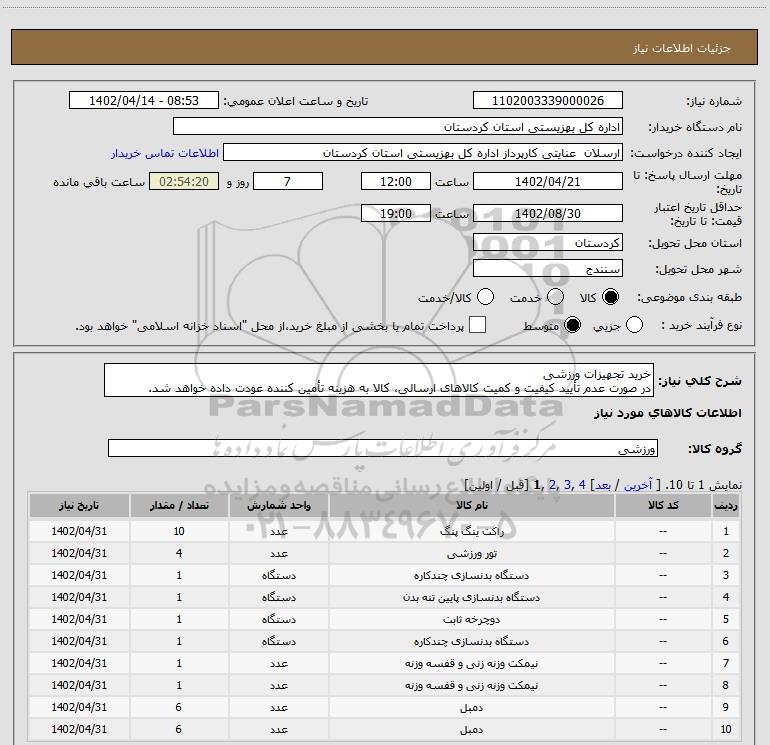Viewport: 770px width, 745px height.
Task: Click the واحد شمارش column header
Action: click(x=279, y=505)
